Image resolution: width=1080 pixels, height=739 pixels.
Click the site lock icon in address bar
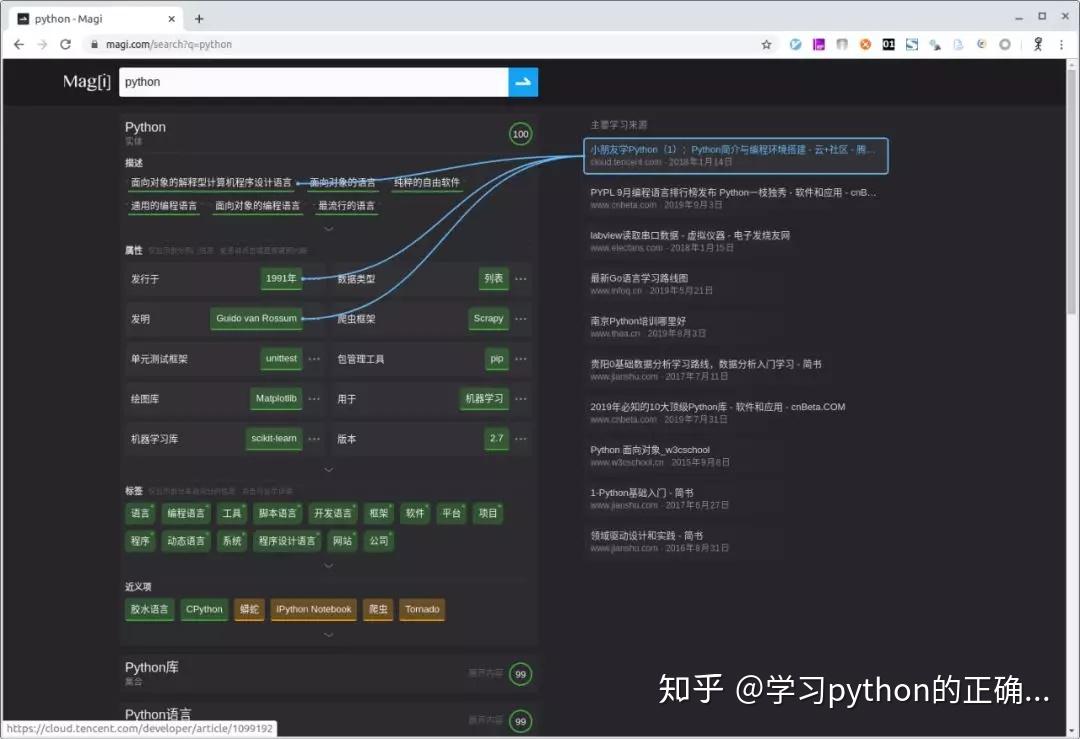[x=94, y=44]
